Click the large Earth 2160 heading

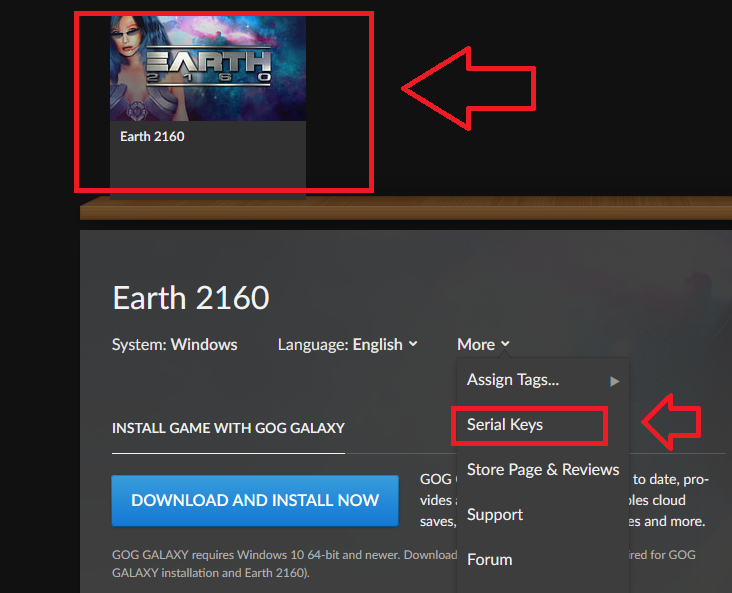point(191,298)
